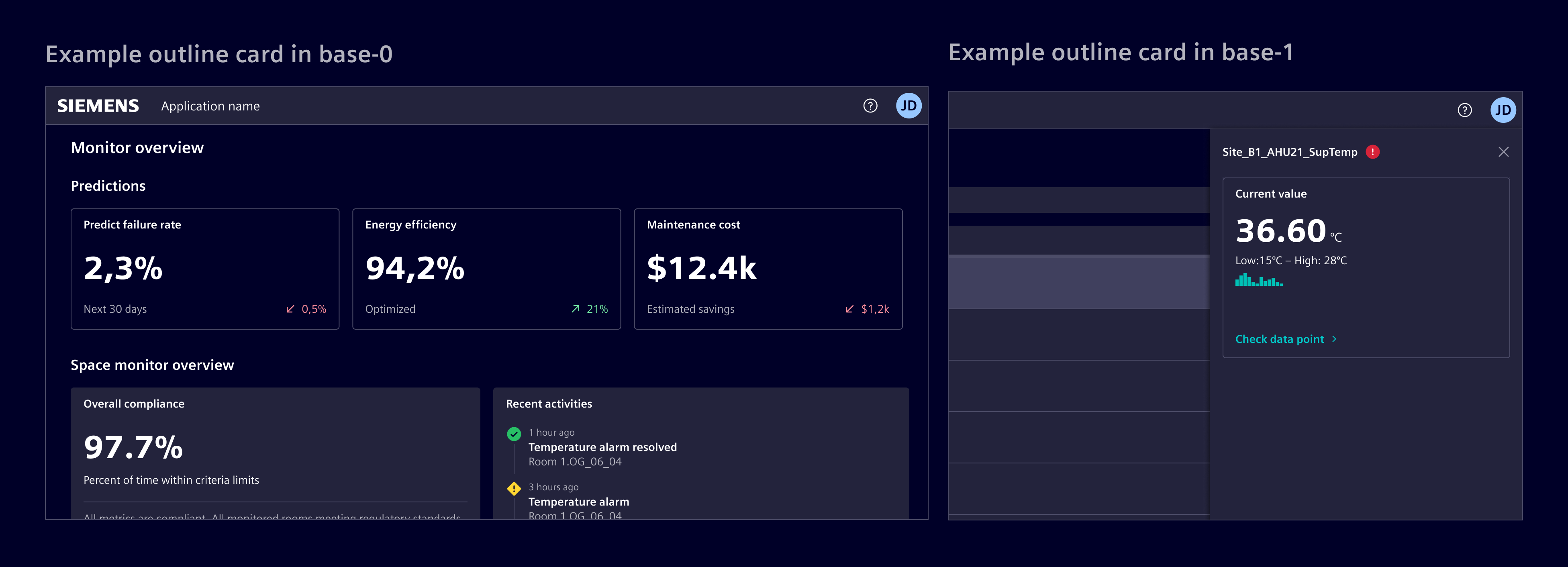Select the highlighted row in left list
Screen dimensions: 1568x567
click(1078, 282)
